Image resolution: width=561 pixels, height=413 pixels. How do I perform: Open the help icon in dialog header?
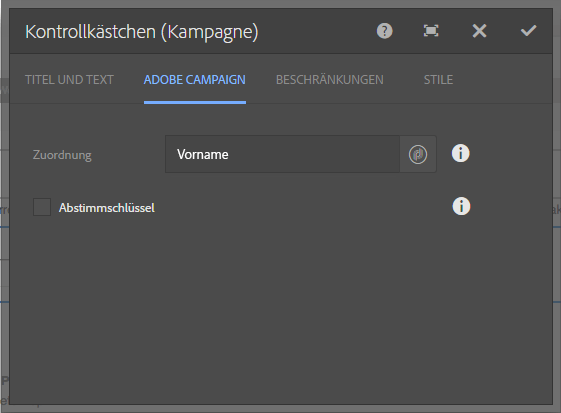point(385,31)
